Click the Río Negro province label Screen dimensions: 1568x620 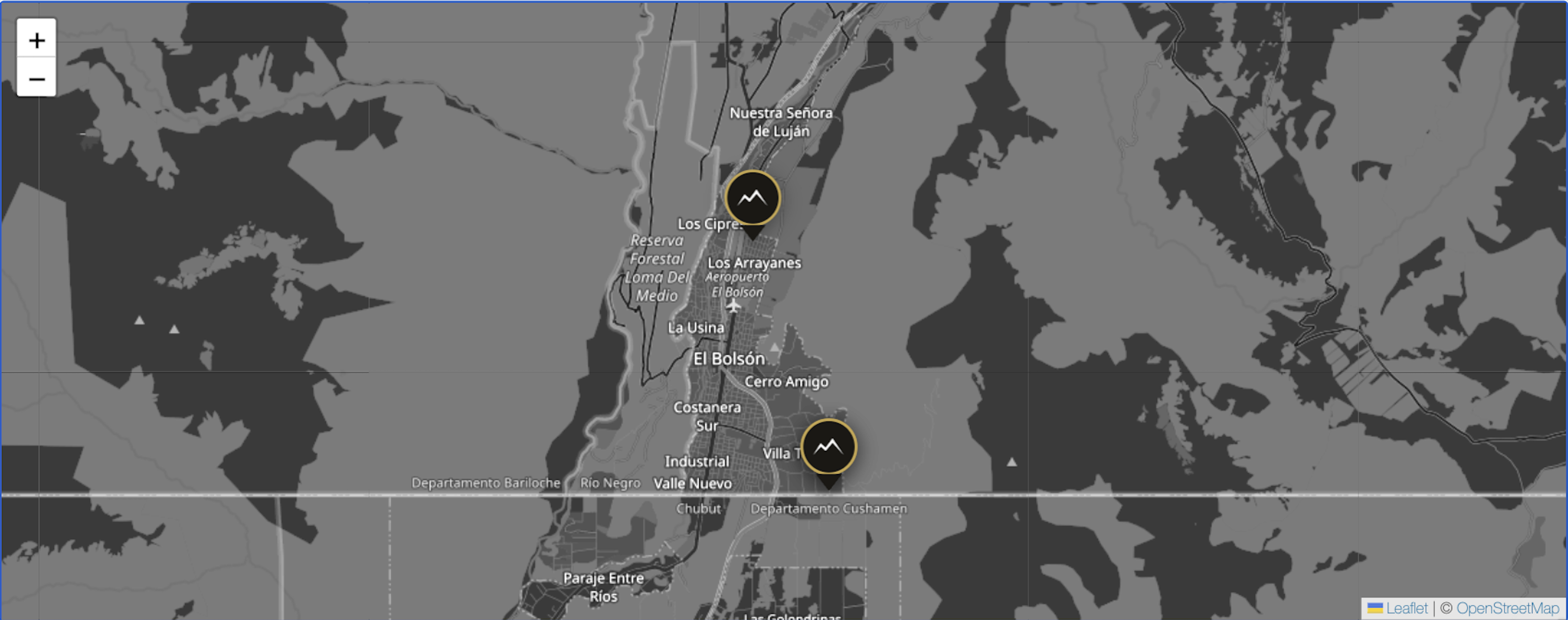(x=610, y=483)
